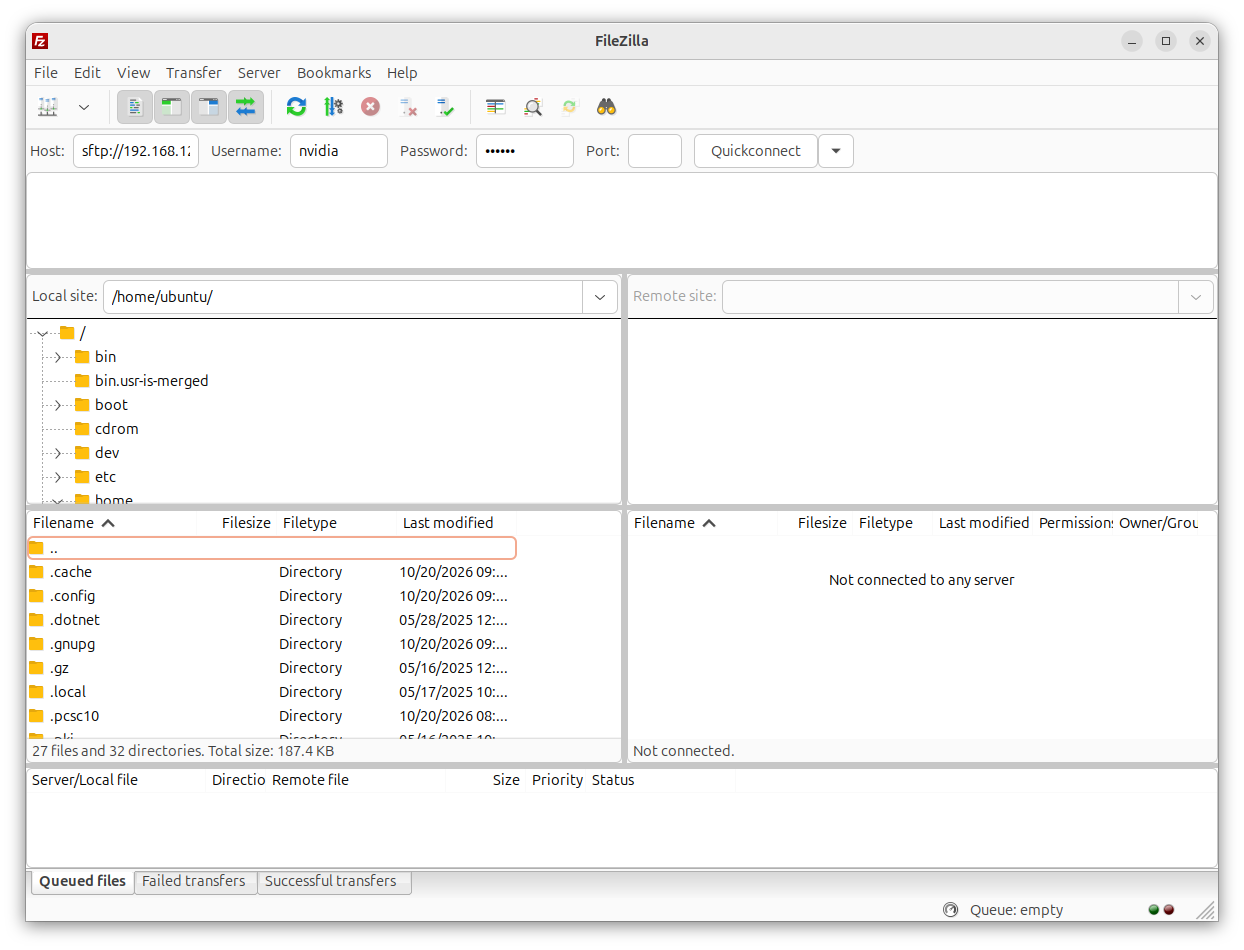Toggle the message log display

pos(135,106)
